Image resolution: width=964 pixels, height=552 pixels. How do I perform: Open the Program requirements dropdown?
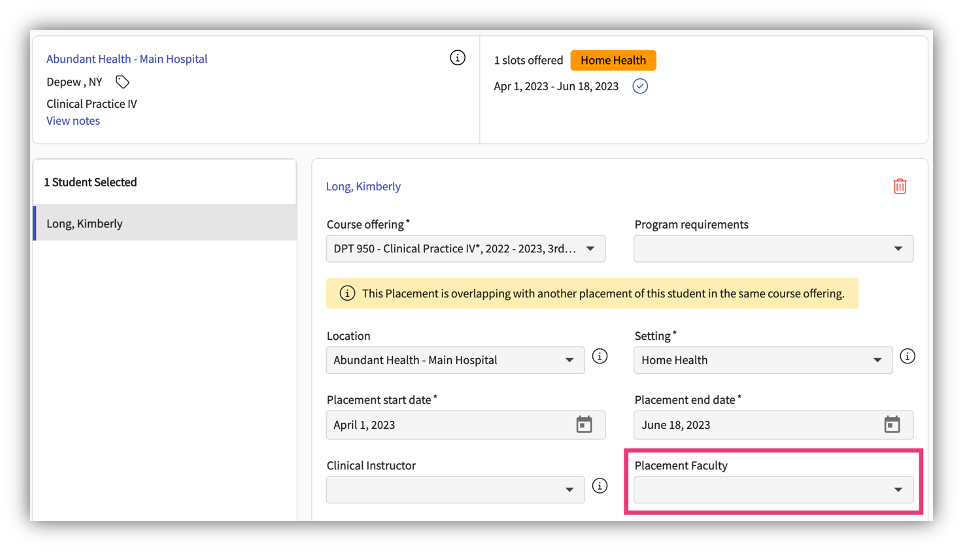click(x=773, y=249)
